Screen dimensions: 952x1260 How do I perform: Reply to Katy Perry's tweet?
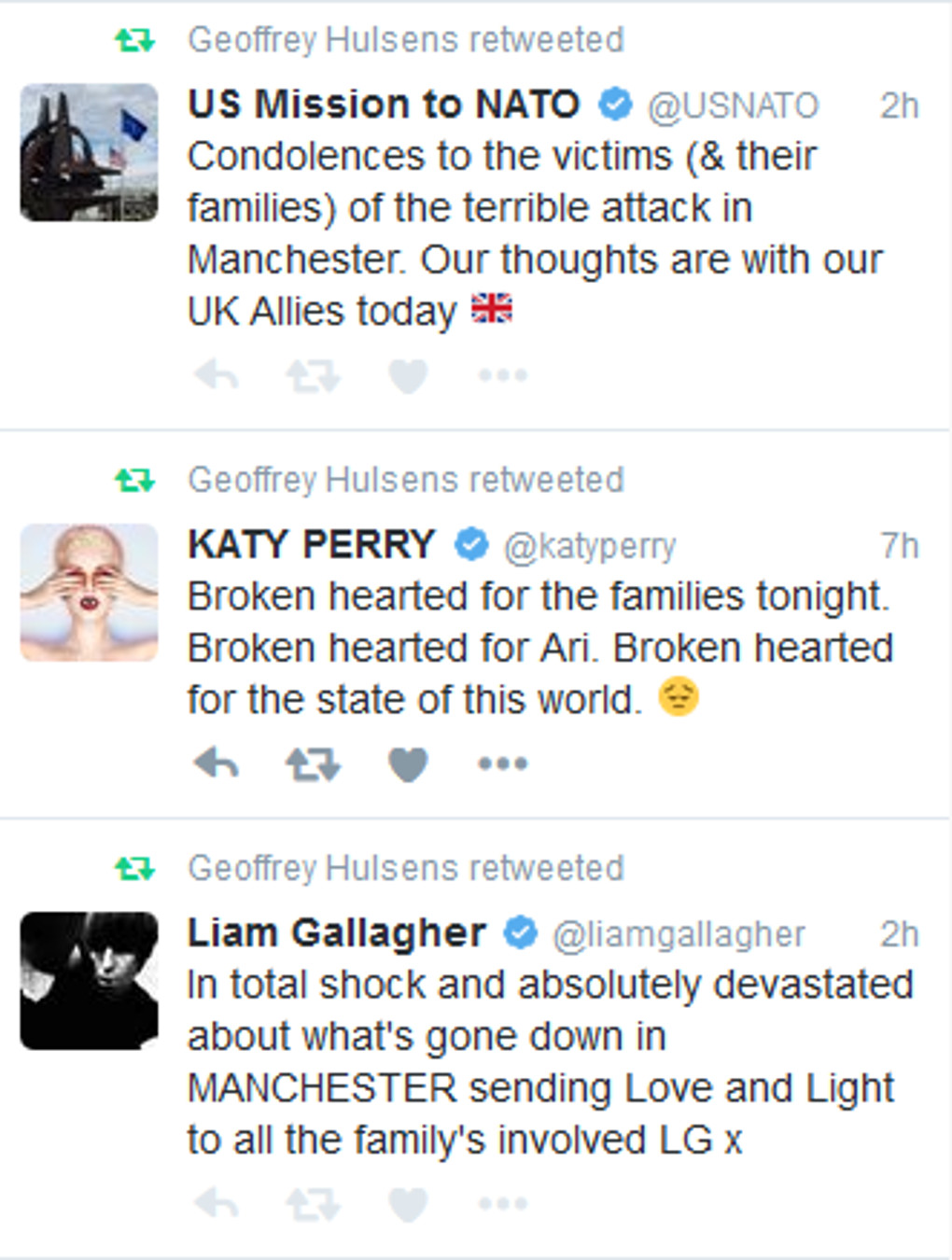pyautogui.click(x=217, y=764)
